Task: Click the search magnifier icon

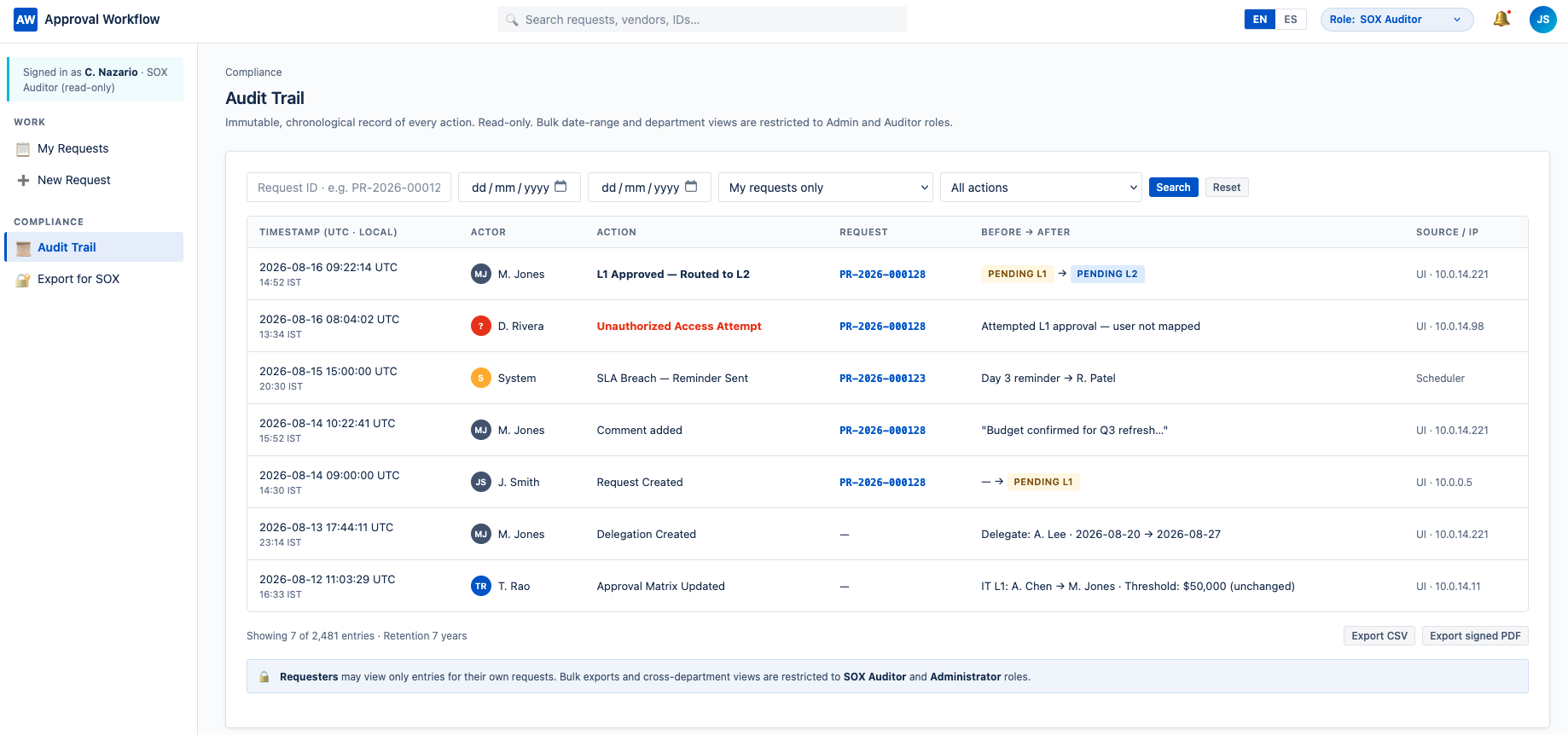Action: 512,20
